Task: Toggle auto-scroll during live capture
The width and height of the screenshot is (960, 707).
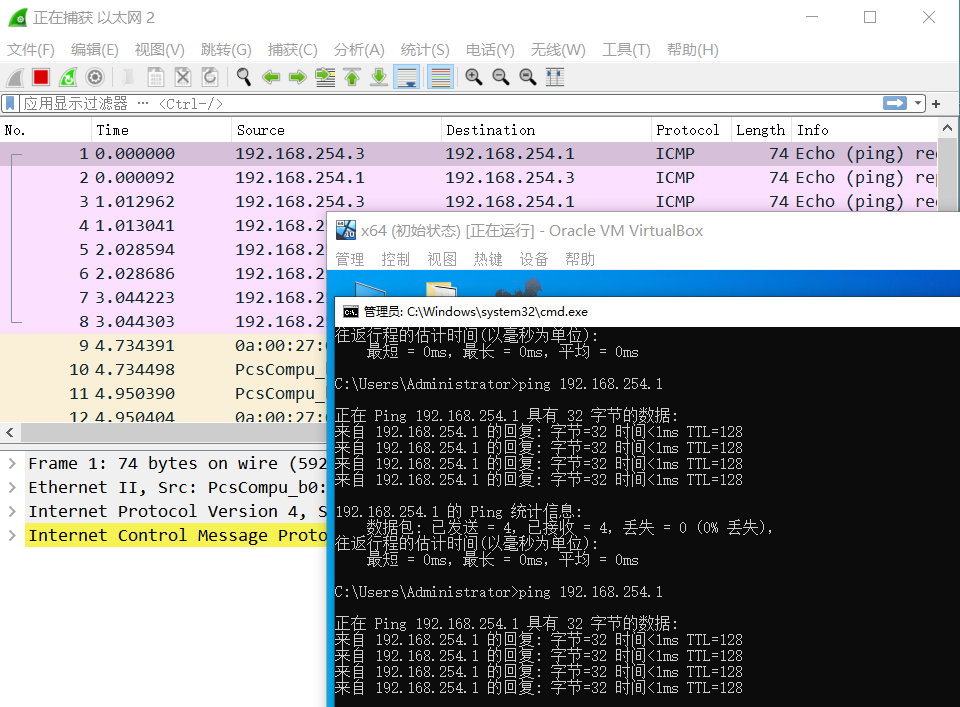Action: (x=407, y=77)
